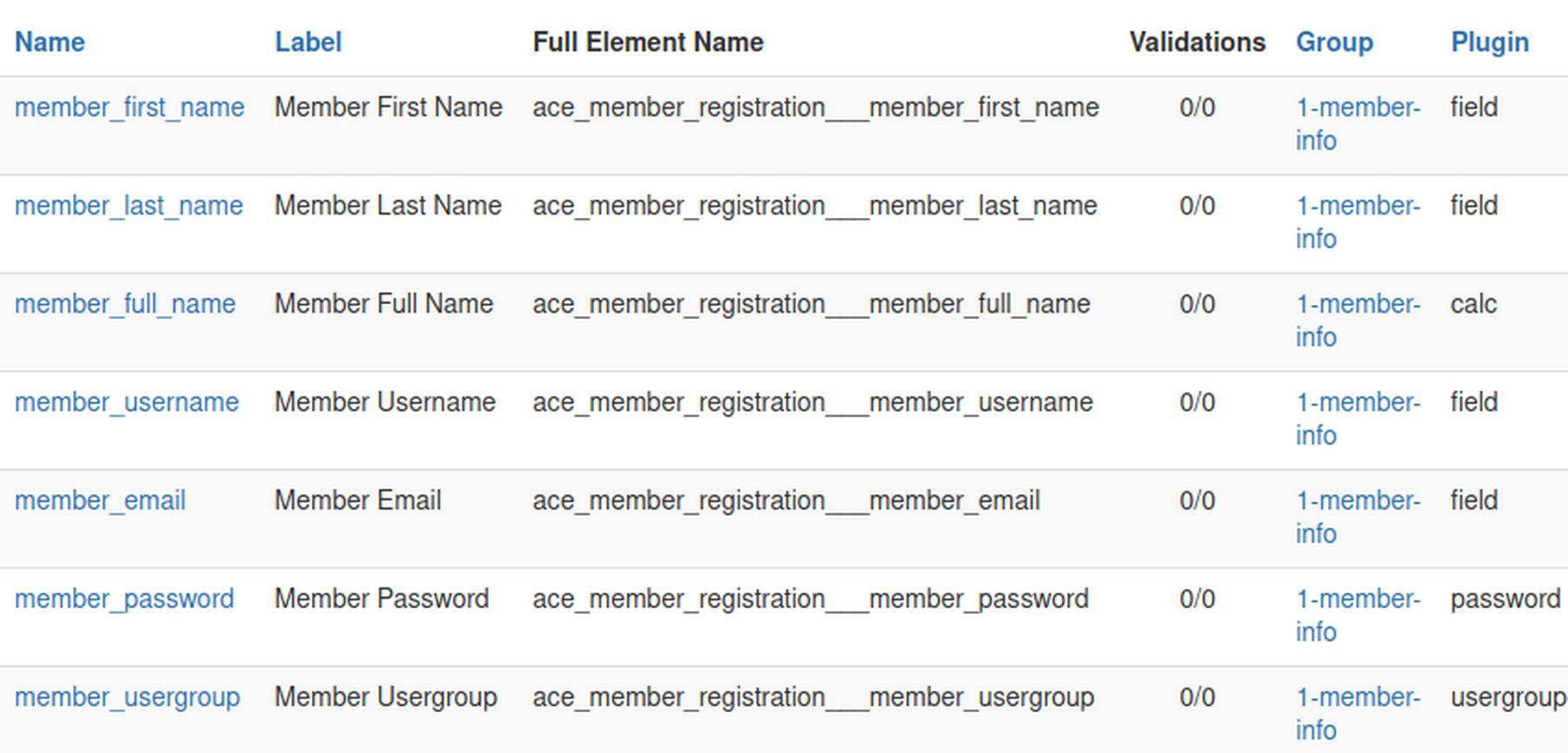Follow 1-member-info group link for member_email

tap(1357, 502)
